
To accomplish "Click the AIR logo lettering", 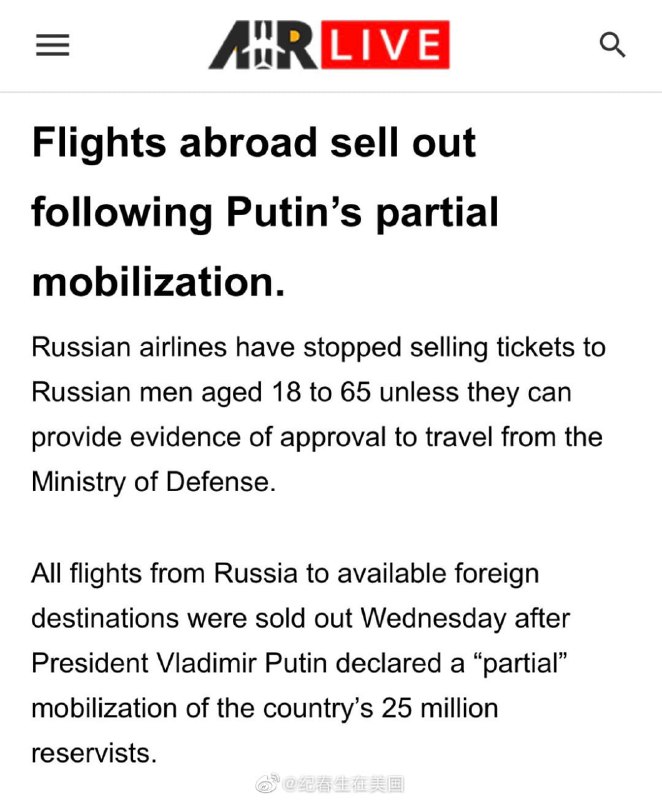I will pos(263,46).
